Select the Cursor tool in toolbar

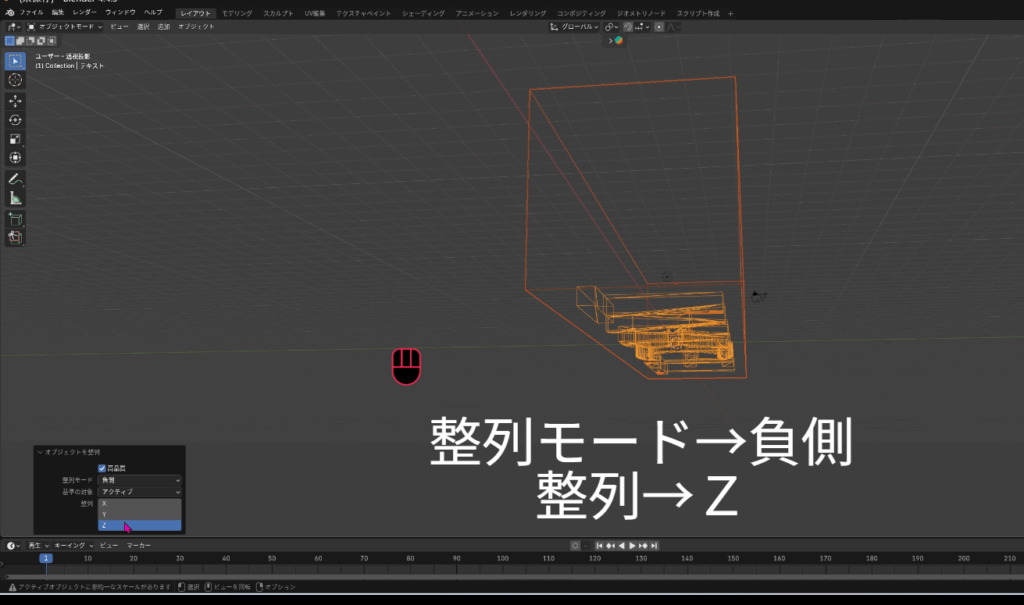pos(16,79)
